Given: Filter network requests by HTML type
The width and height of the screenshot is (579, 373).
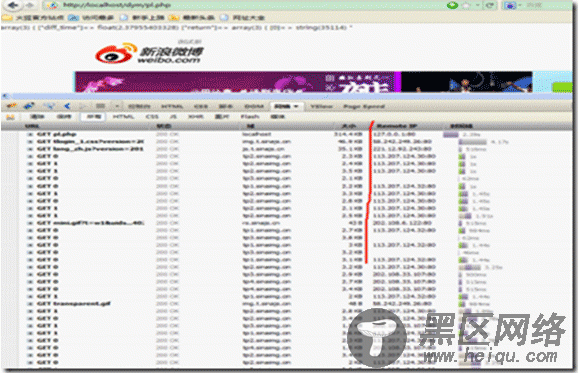Looking at the screenshot, I should (123, 117).
